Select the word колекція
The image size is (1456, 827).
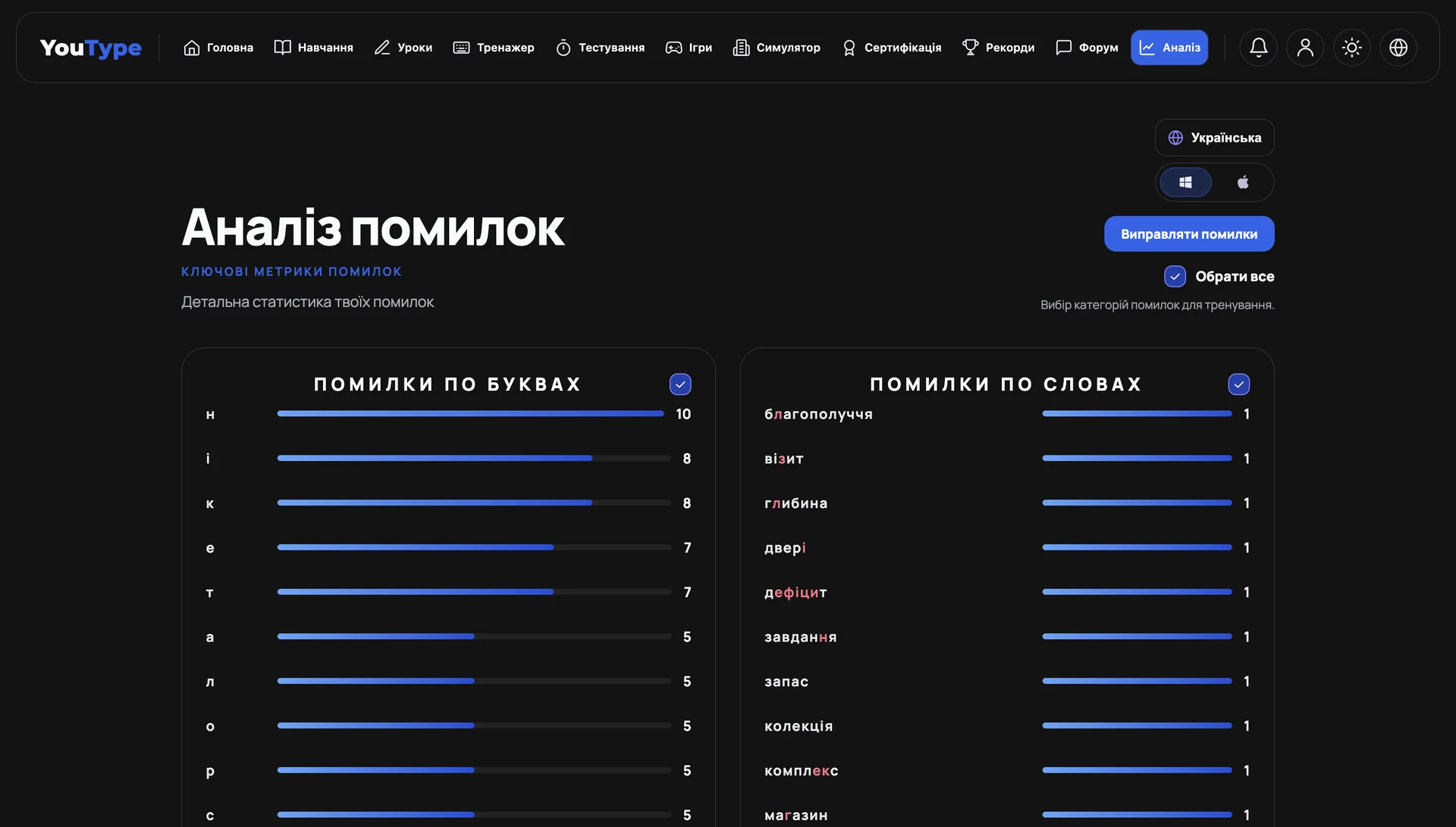[799, 726]
